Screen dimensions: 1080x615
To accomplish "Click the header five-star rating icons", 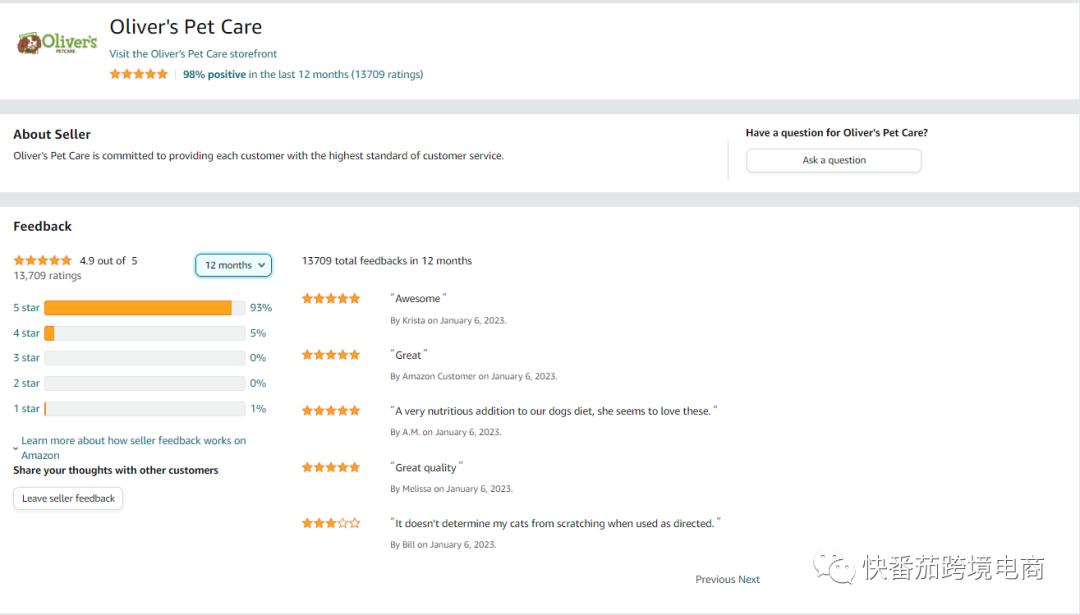I will pos(139,74).
